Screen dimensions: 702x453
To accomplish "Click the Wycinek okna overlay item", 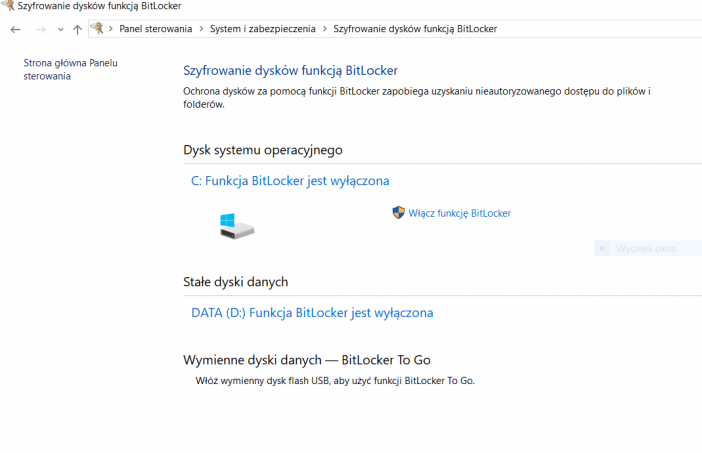I will tap(648, 248).
